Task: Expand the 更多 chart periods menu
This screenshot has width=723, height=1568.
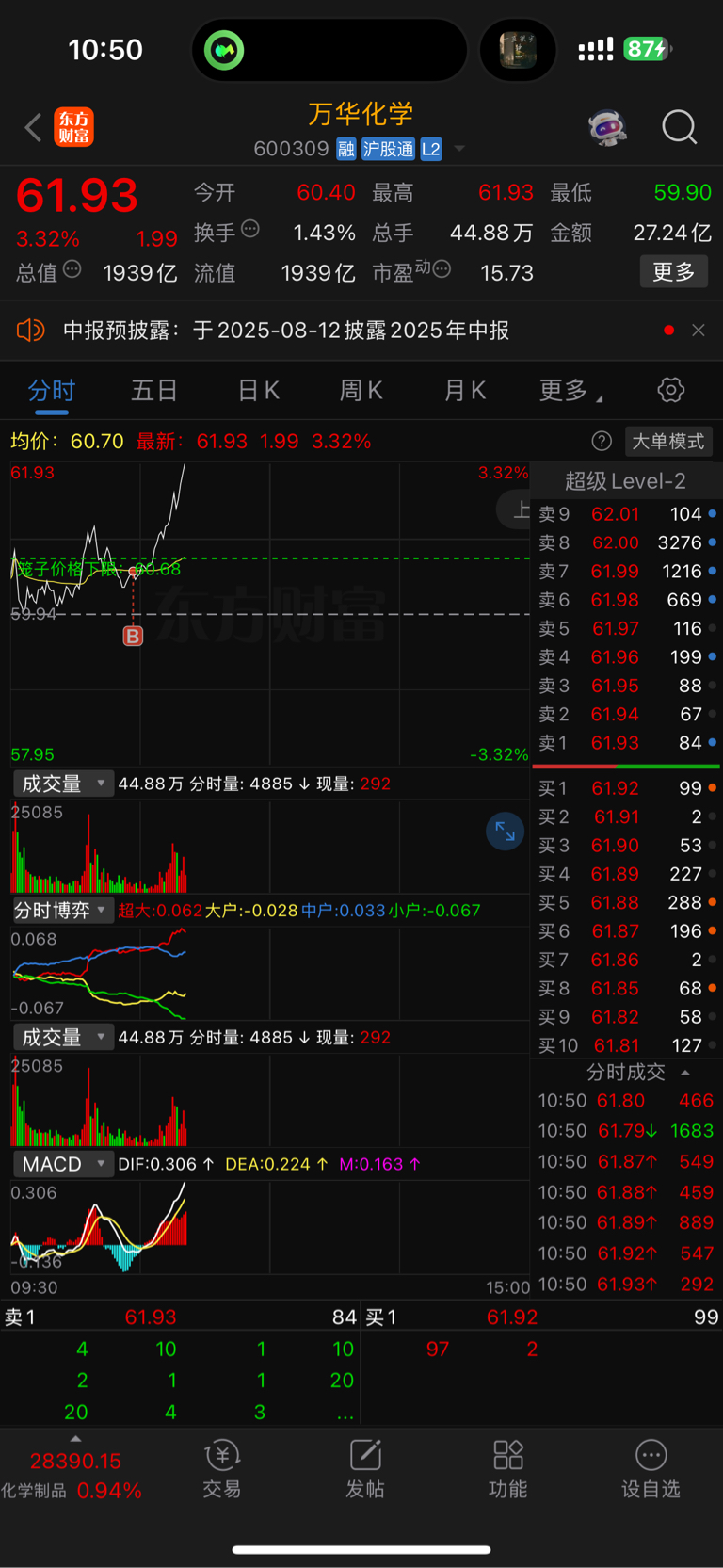Action: point(570,390)
